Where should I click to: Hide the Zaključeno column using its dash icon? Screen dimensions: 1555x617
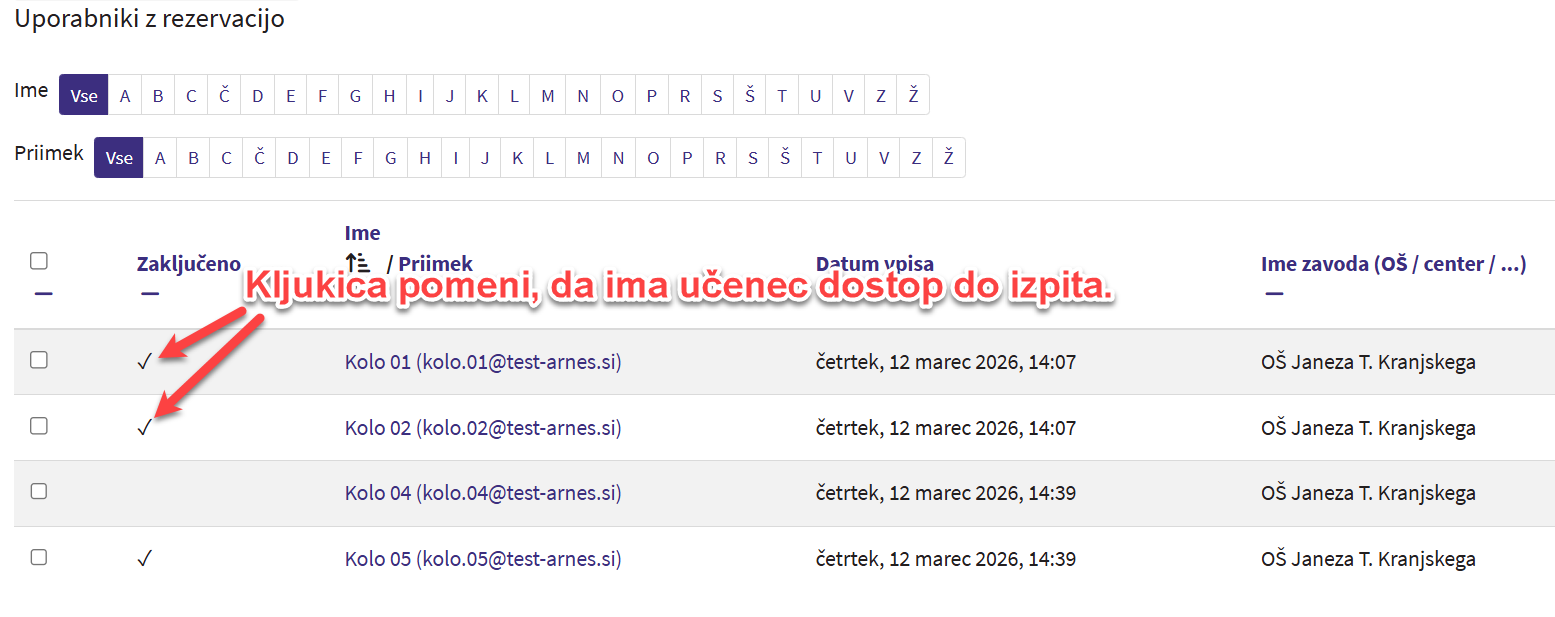149,294
